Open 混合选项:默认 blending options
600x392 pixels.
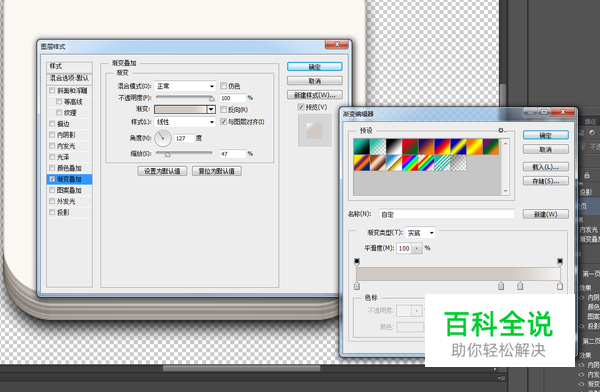(69, 78)
